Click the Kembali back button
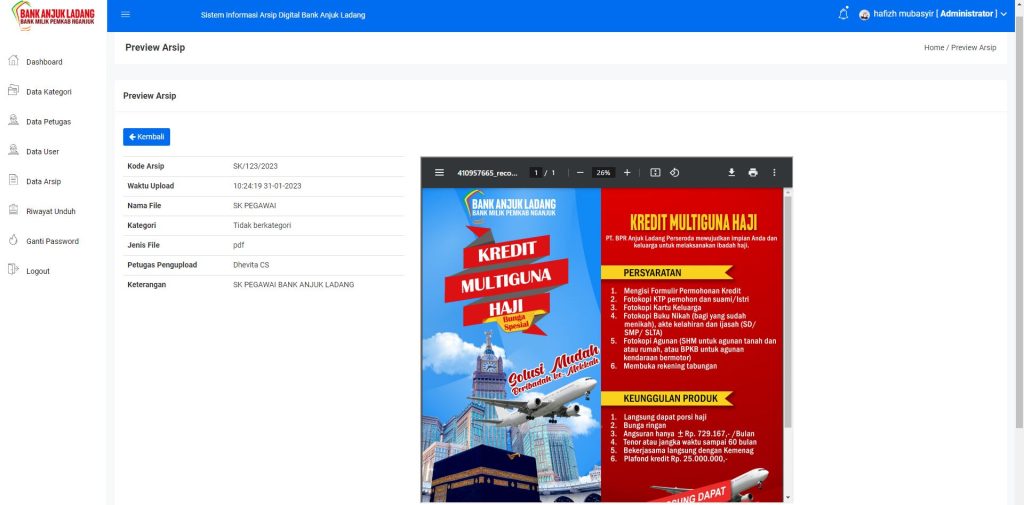The width and height of the screenshot is (1024, 505). [x=146, y=137]
